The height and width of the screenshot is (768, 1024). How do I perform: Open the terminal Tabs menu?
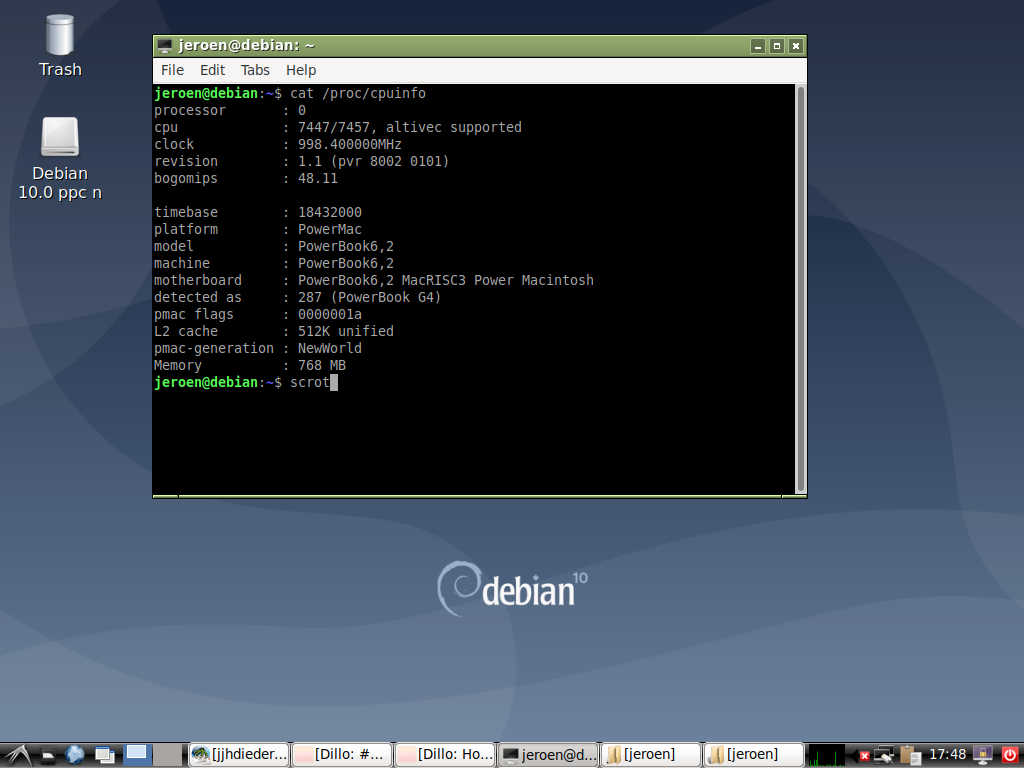click(x=255, y=70)
